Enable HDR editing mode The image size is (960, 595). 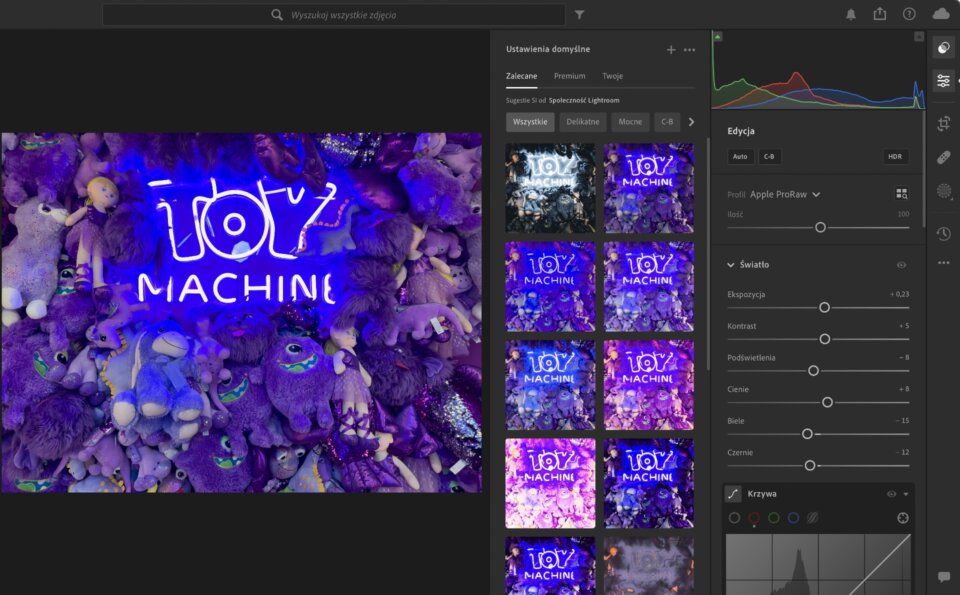click(895, 156)
